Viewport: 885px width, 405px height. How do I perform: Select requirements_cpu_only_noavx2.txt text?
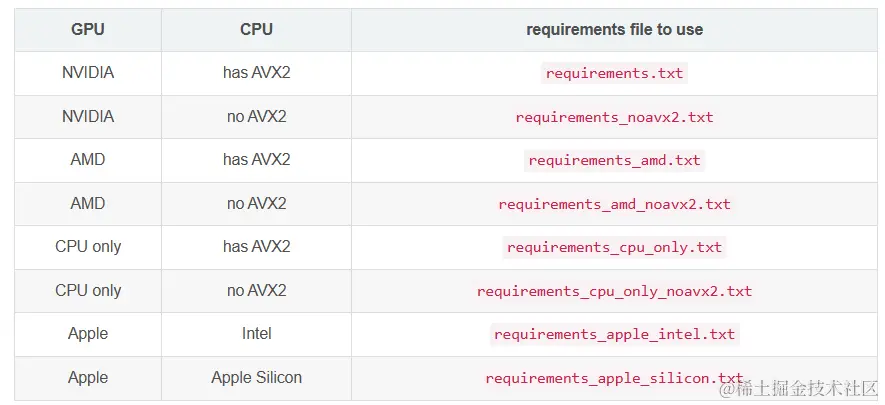pos(614,291)
